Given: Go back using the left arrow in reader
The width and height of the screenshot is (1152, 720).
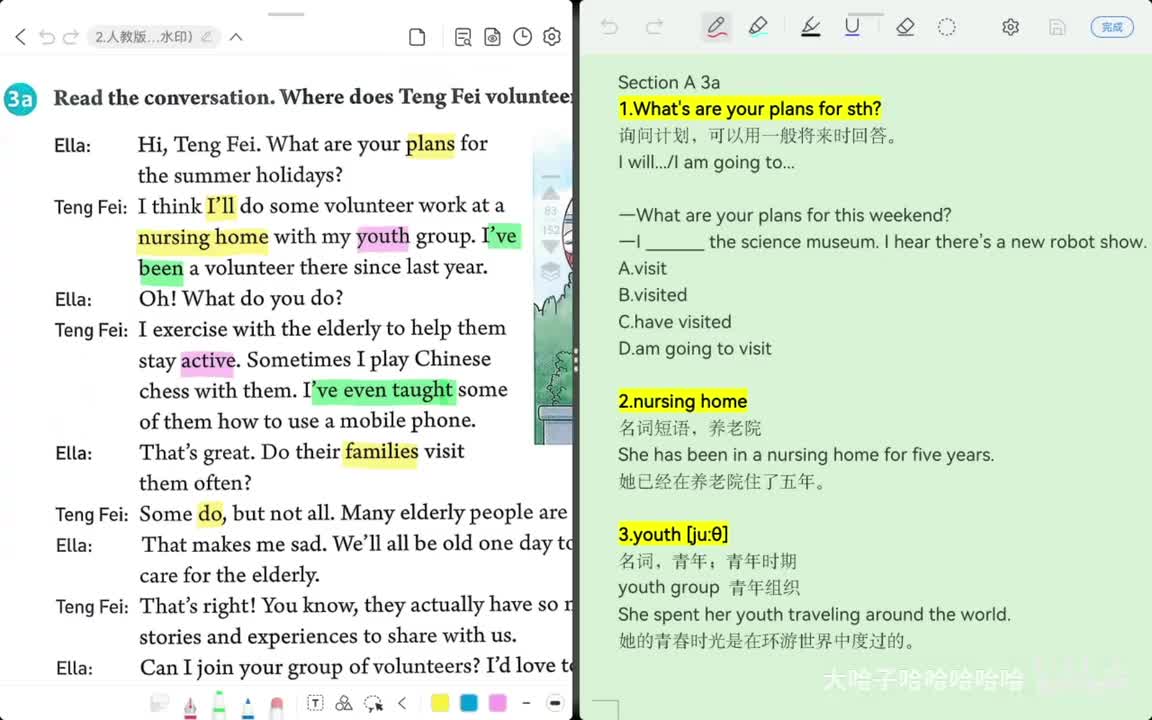Looking at the screenshot, I should pyautogui.click(x=21, y=37).
